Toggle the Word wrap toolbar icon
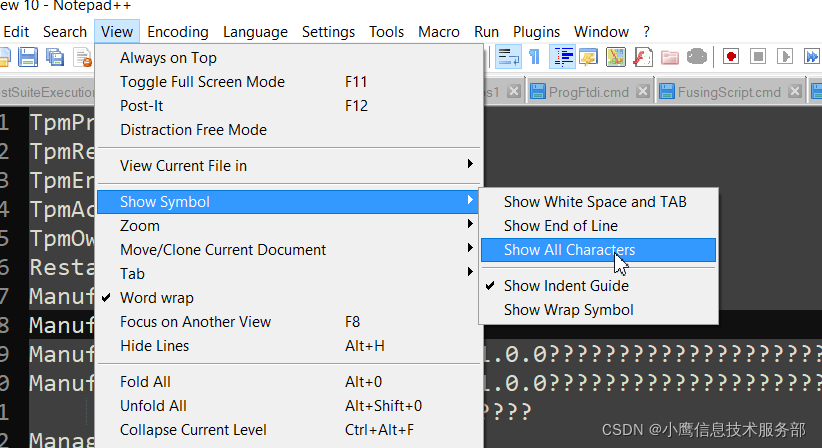 click(509, 57)
